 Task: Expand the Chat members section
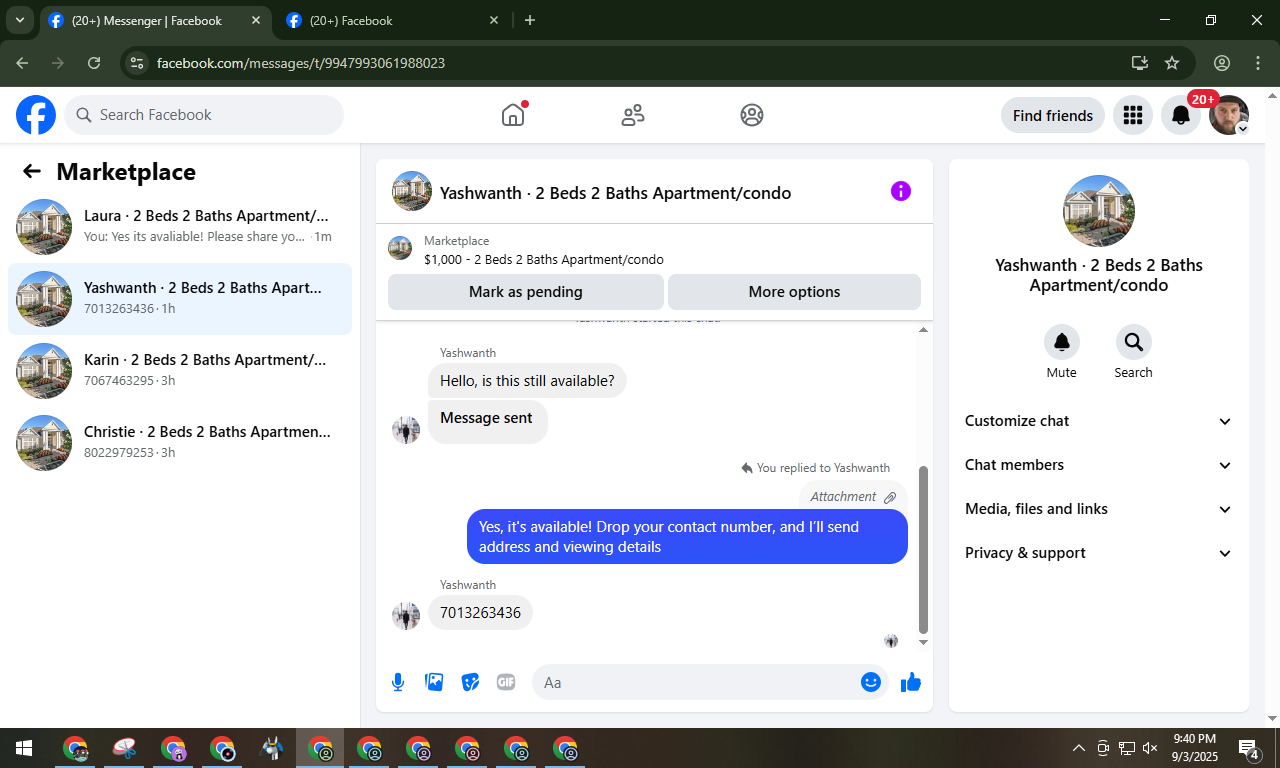coord(1099,465)
